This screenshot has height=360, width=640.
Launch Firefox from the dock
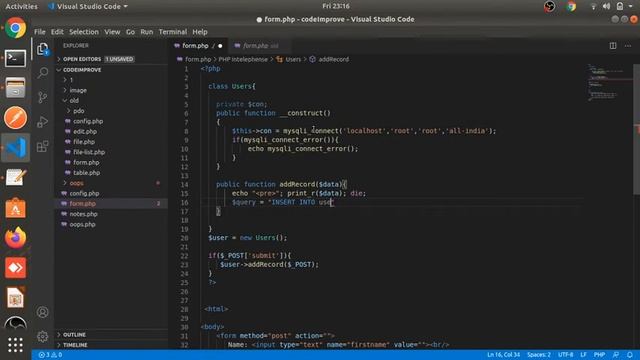tap(16, 238)
